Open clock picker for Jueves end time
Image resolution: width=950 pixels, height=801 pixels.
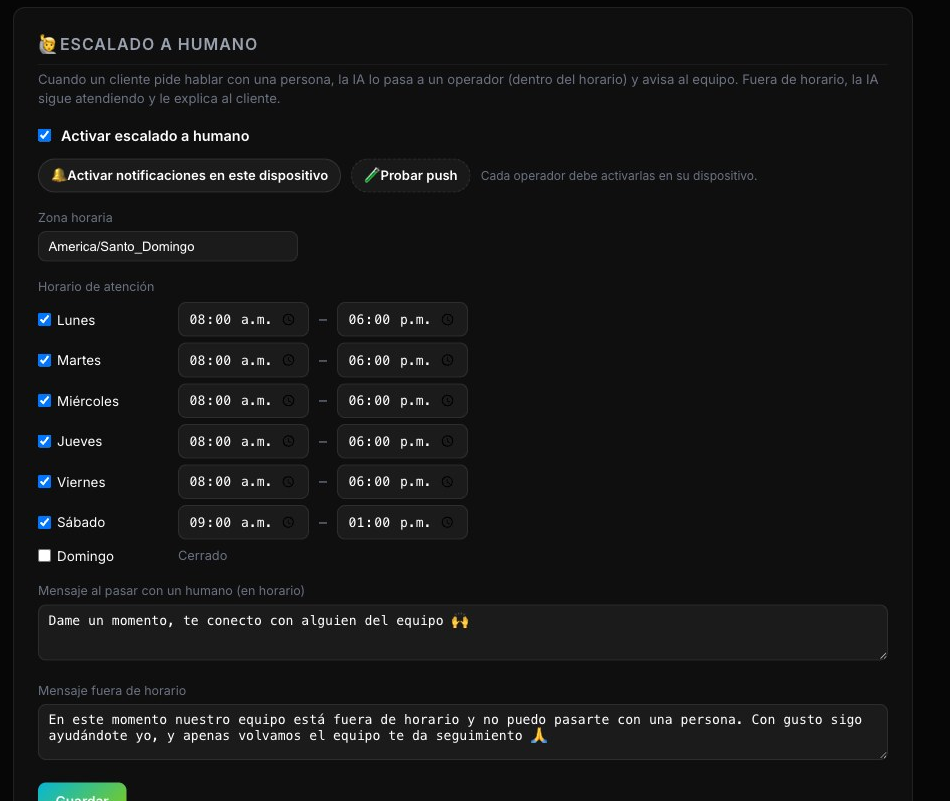(447, 441)
